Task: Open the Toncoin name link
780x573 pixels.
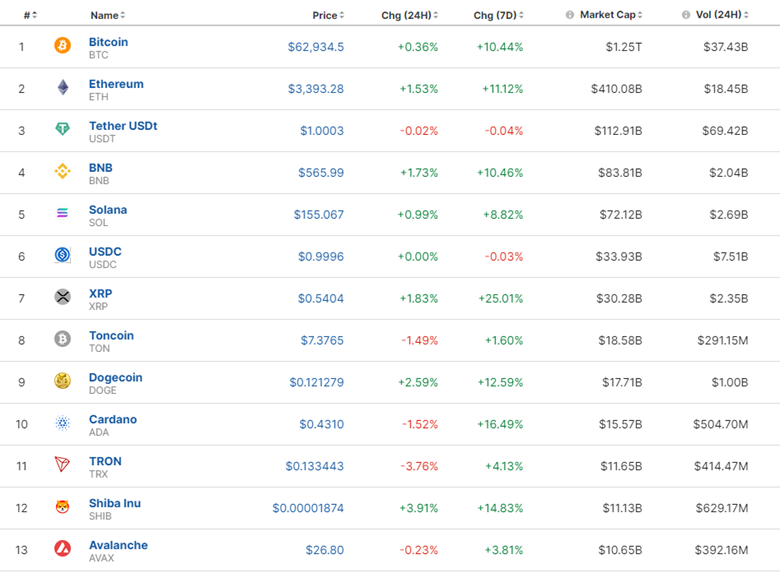Action: coord(111,335)
